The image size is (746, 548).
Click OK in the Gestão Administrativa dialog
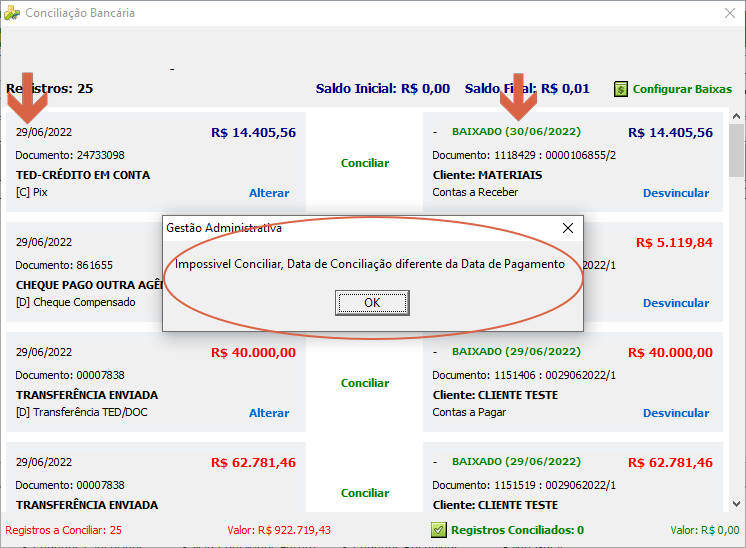click(372, 303)
